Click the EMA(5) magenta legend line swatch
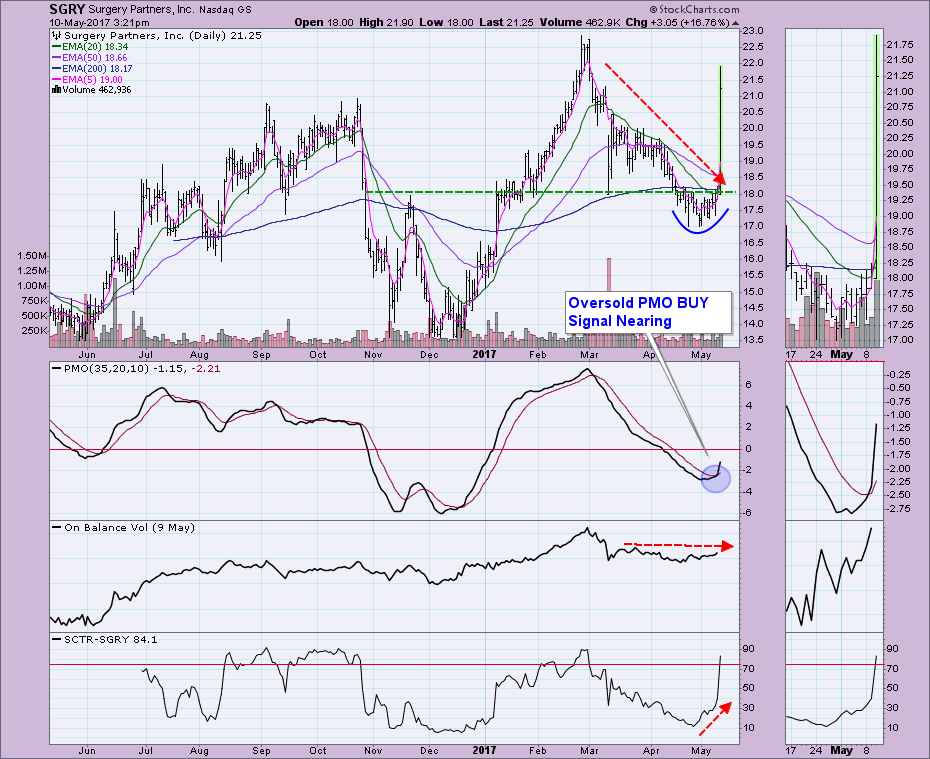The width and height of the screenshot is (930, 759). click(58, 79)
